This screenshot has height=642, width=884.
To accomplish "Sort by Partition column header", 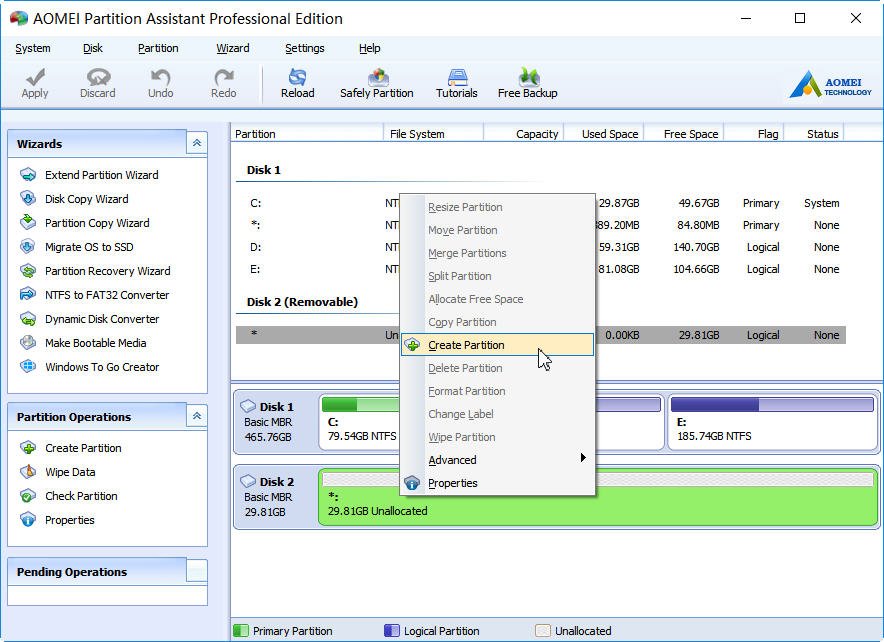I will pos(307,134).
